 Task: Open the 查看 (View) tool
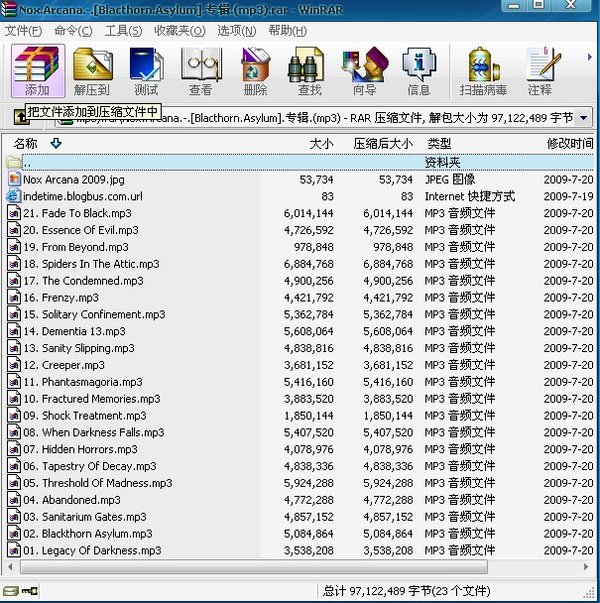click(x=201, y=71)
